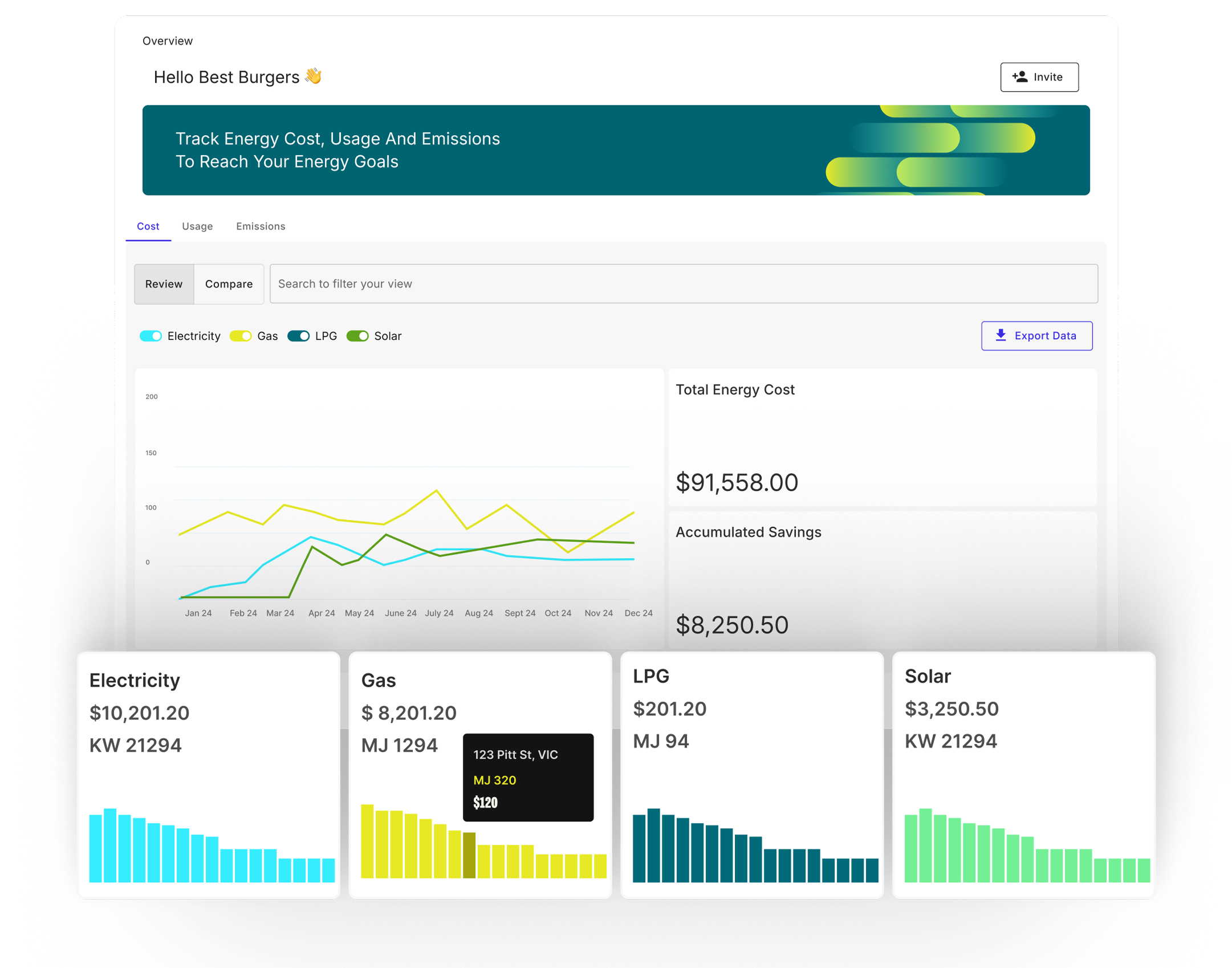Click the Track Energy Cost banner
The image size is (1232, 968).
click(616, 150)
